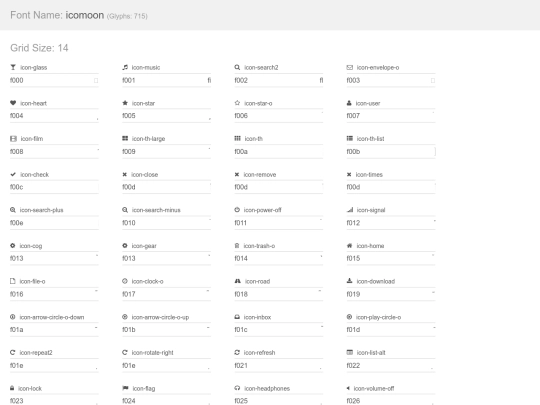Select the icon-music note glyph
540x405 pixels.
click(x=125, y=67)
